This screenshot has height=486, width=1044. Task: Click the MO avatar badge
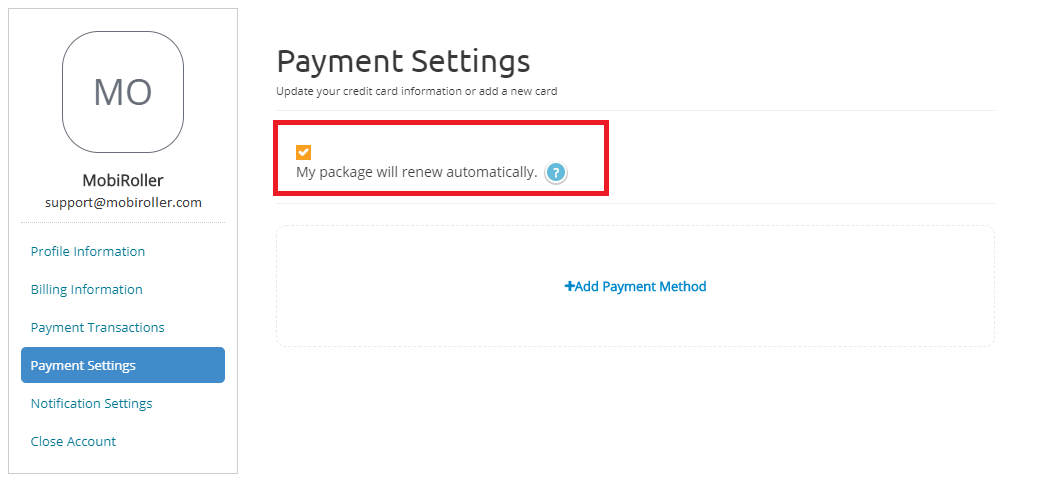point(123,92)
